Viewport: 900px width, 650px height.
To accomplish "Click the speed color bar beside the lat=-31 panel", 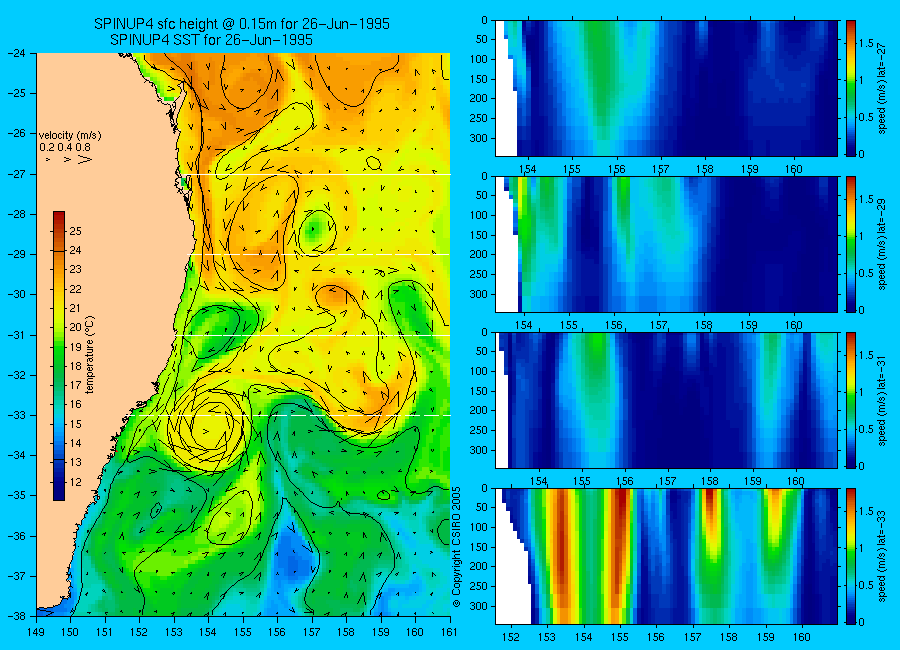I will (x=851, y=400).
